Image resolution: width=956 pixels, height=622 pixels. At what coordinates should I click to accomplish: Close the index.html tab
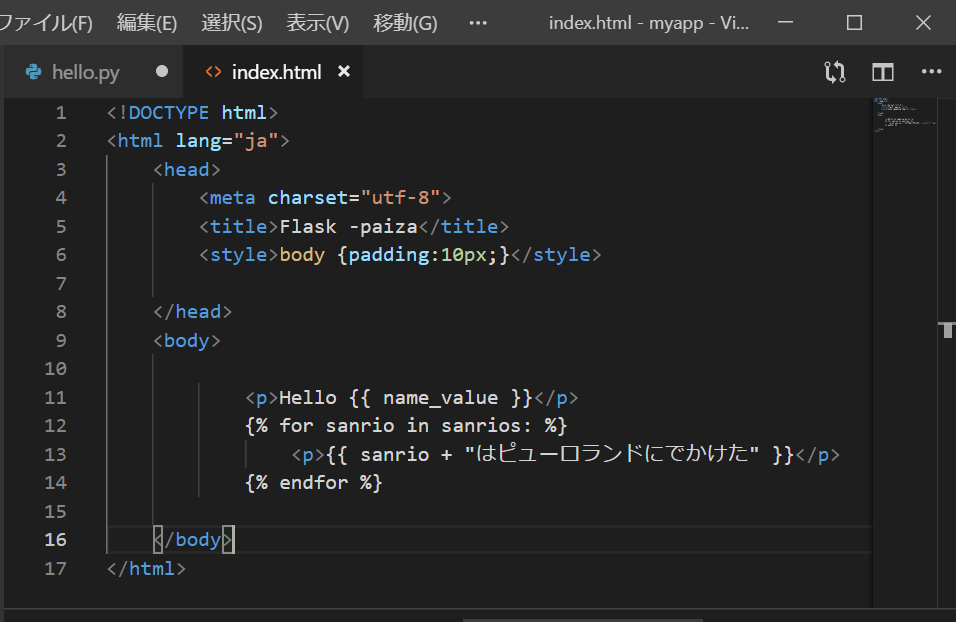click(344, 71)
